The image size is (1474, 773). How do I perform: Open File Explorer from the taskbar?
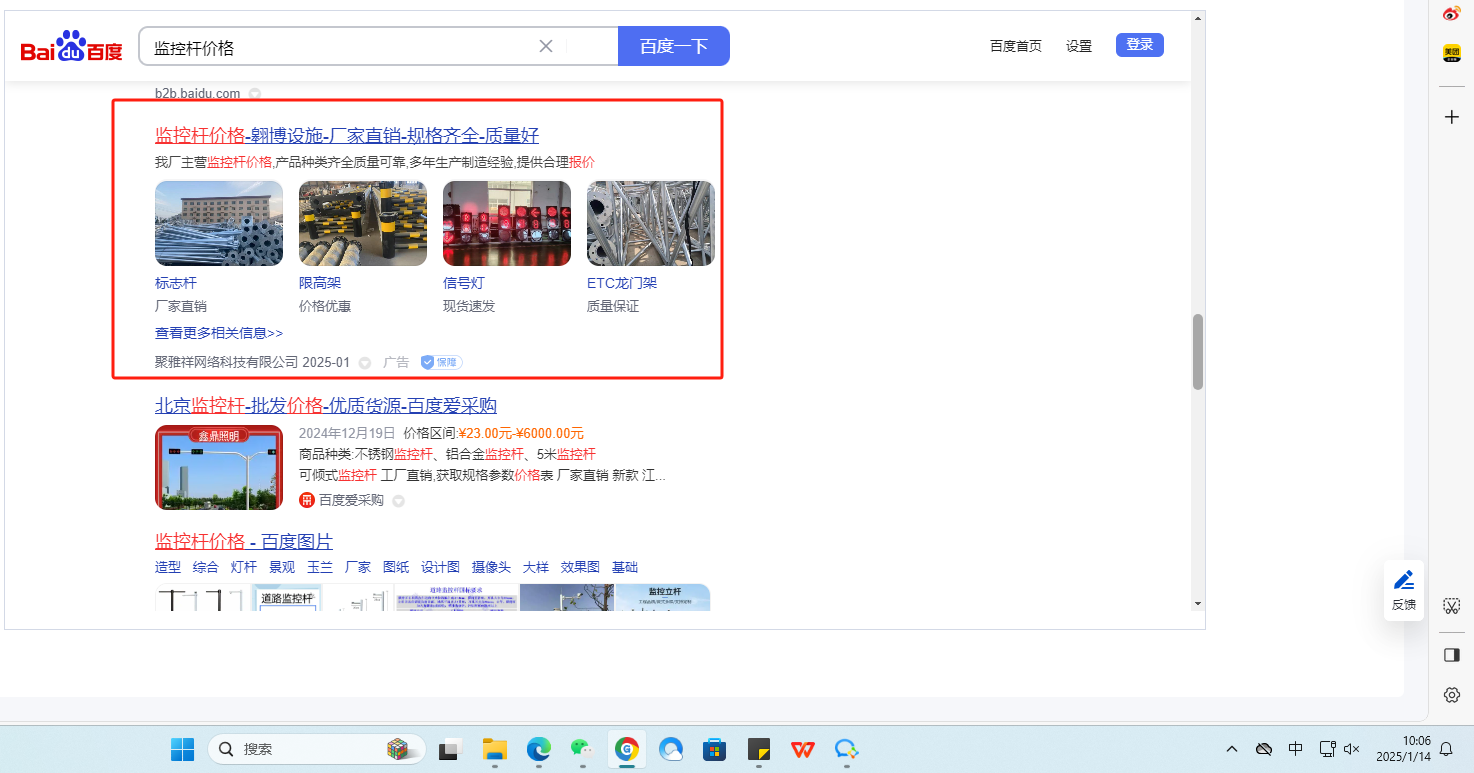pyautogui.click(x=495, y=749)
